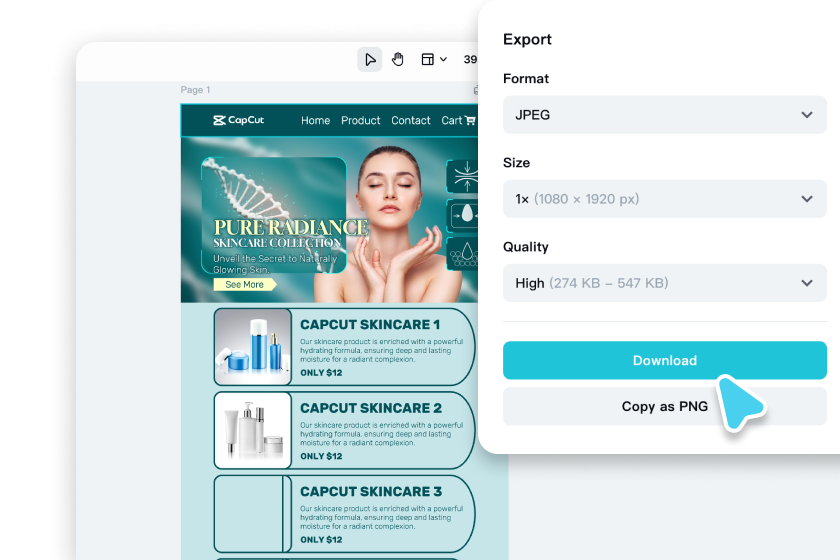
Task: Select the white skincare bottles thumbnail
Action: [x=253, y=430]
